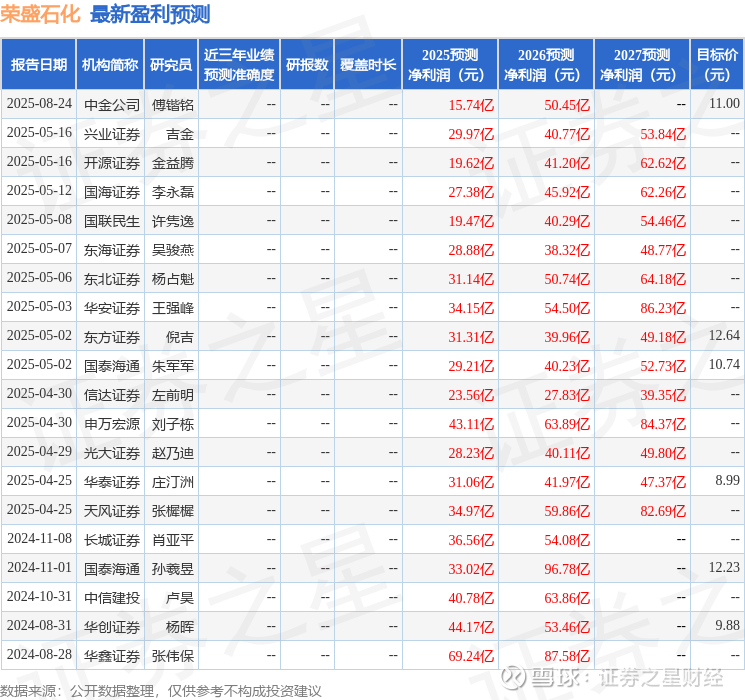The width and height of the screenshot is (745, 700).
Task: Click the 10.74 target price
Action: point(724,364)
